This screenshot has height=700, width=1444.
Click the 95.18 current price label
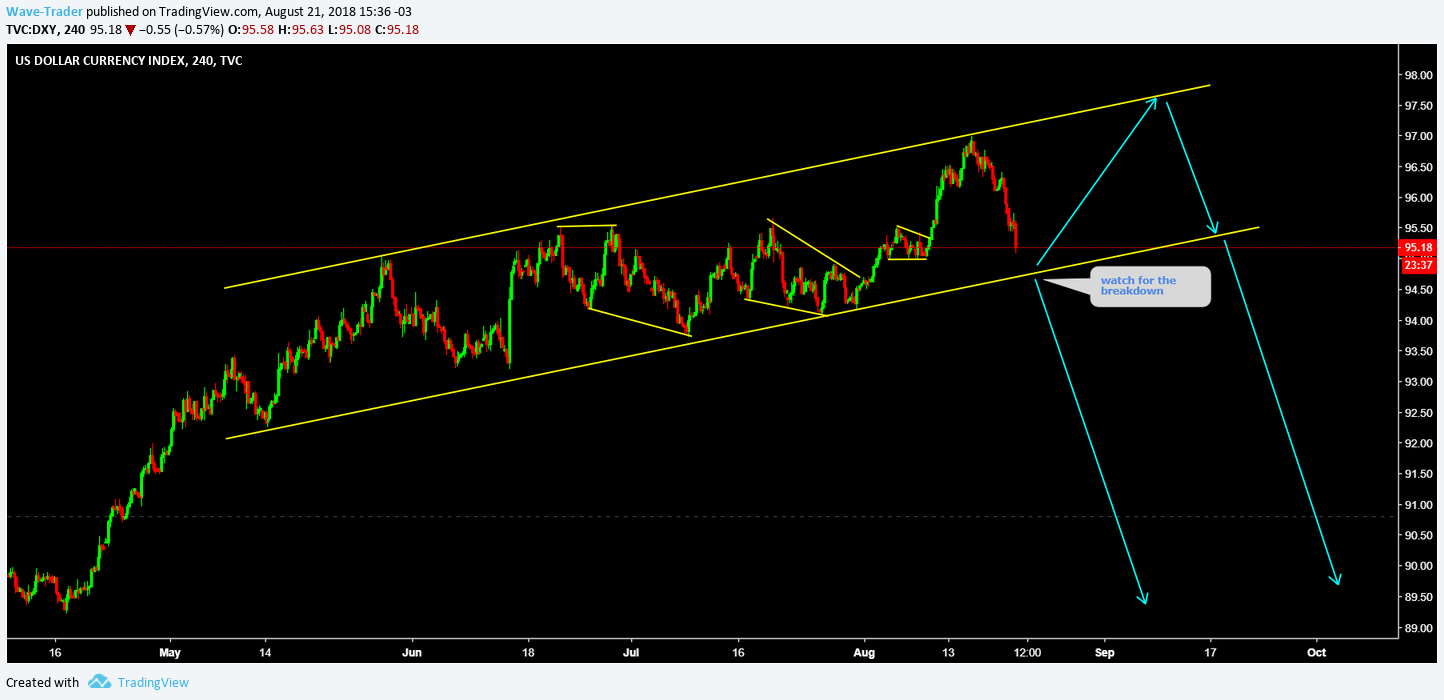[1416, 247]
